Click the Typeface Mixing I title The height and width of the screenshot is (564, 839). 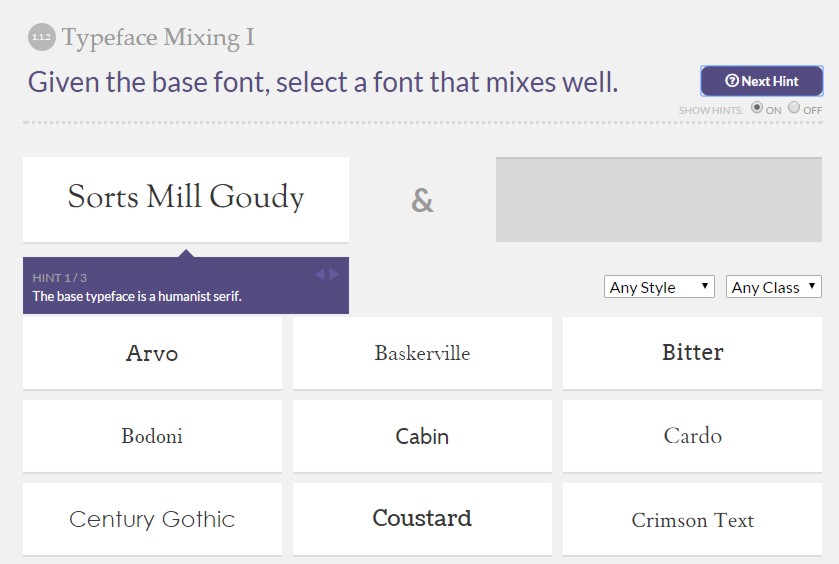tap(158, 37)
